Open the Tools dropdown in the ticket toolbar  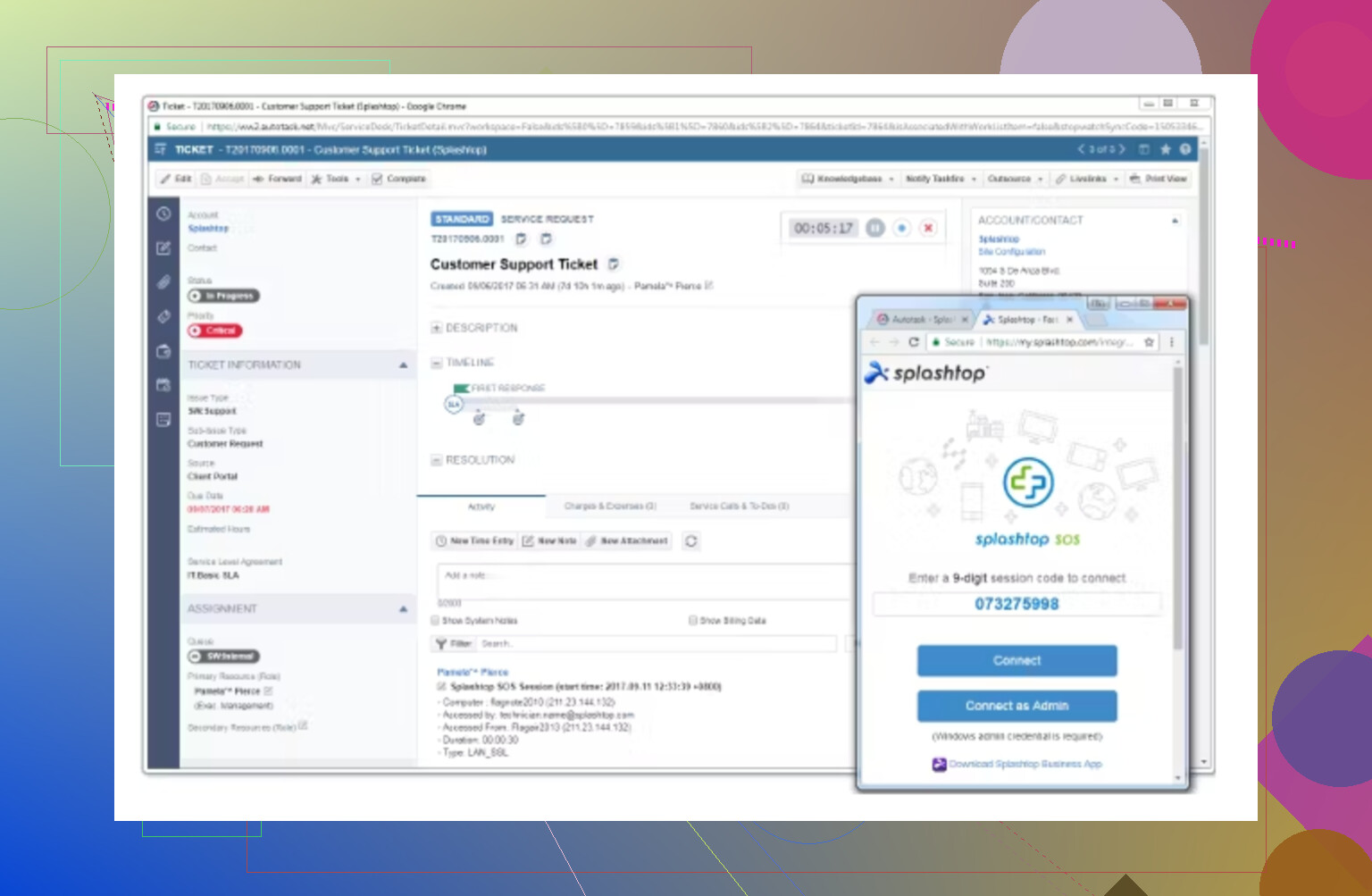336,179
